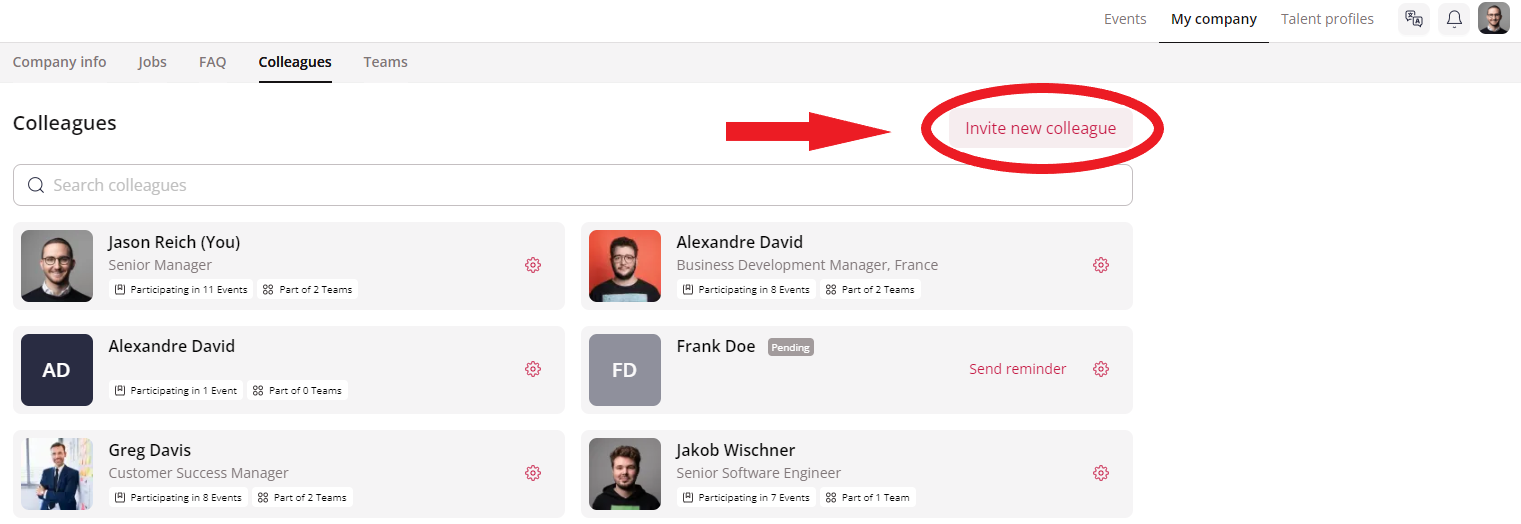Click the user profile avatar in header

(x=1494, y=19)
